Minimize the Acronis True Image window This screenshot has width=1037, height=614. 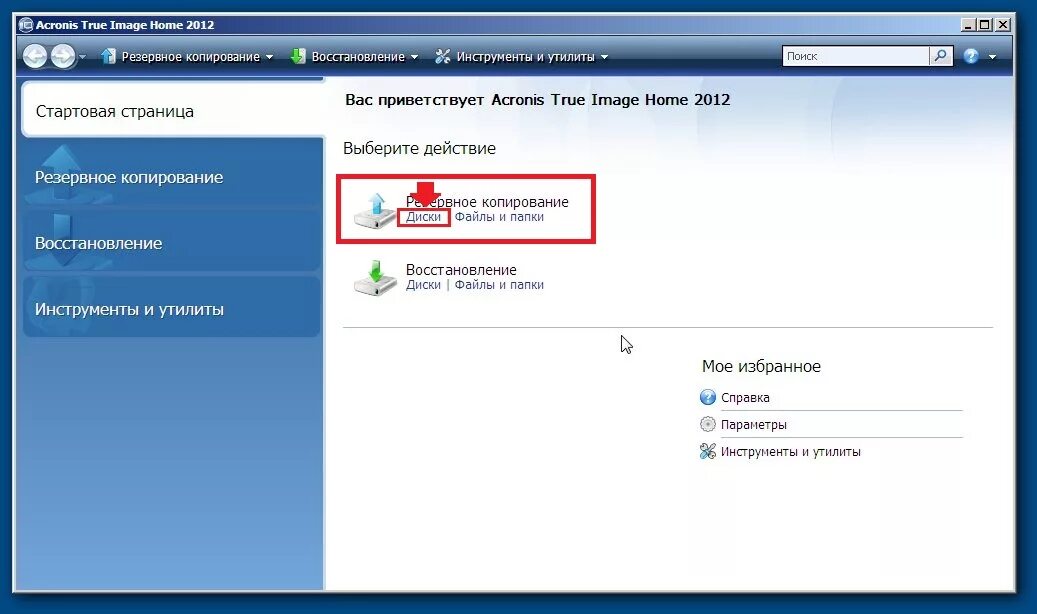[x=968, y=24]
